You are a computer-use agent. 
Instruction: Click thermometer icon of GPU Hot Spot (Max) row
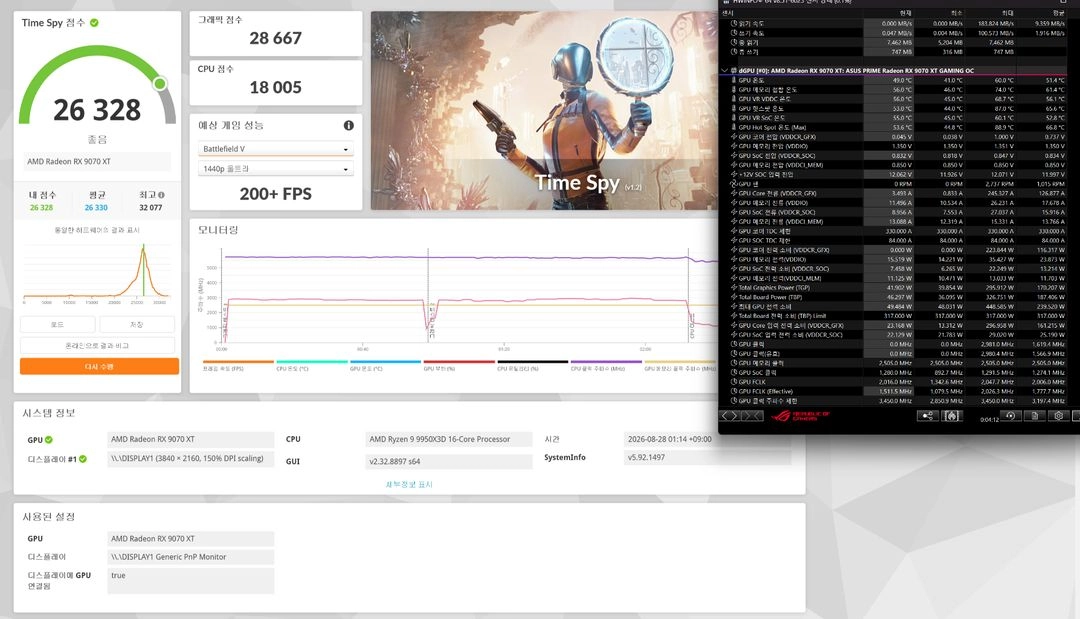click(734, 127)
